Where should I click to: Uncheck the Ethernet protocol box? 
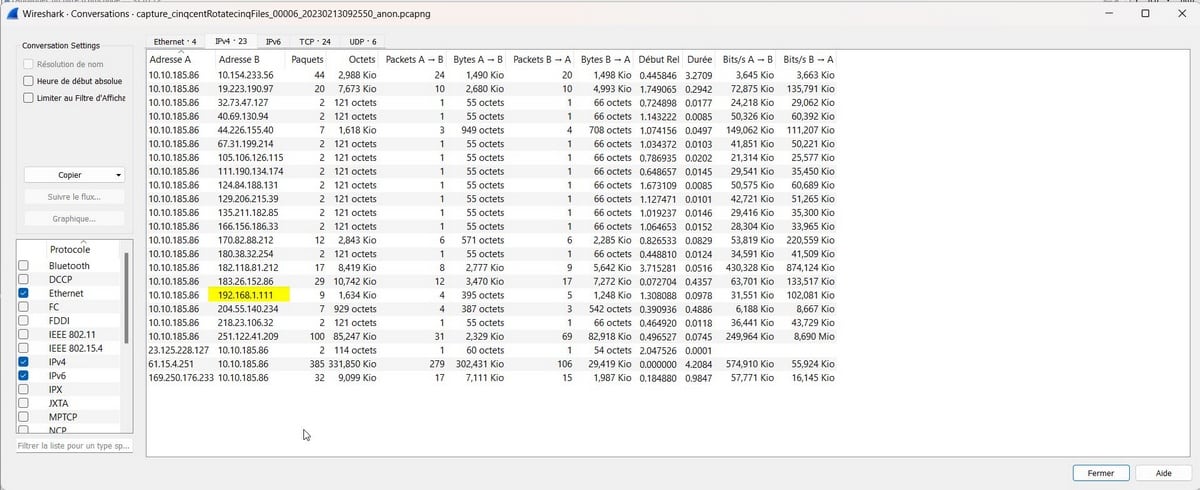click(24, 293)
